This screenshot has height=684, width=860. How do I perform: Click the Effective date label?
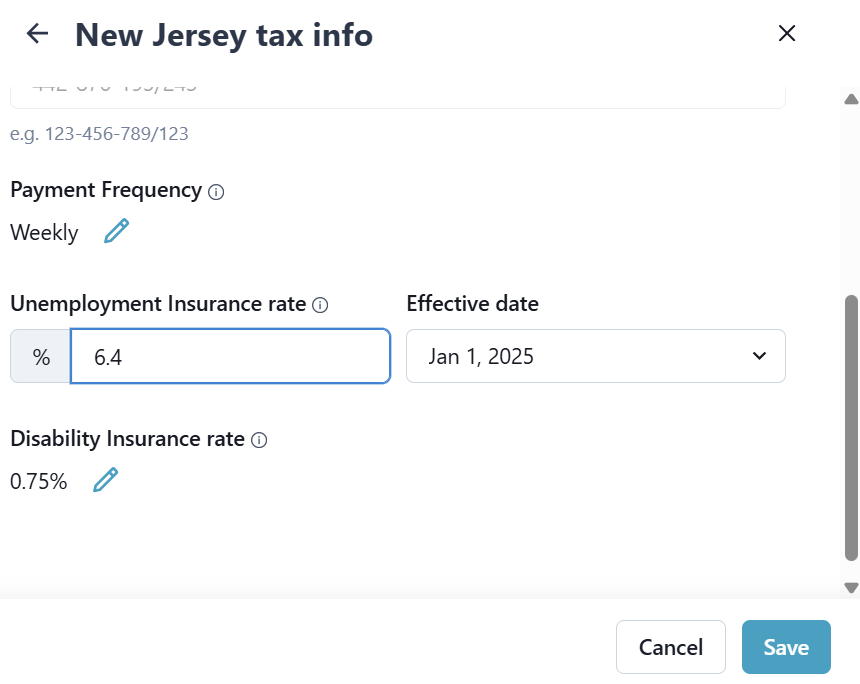click(472, 304)
